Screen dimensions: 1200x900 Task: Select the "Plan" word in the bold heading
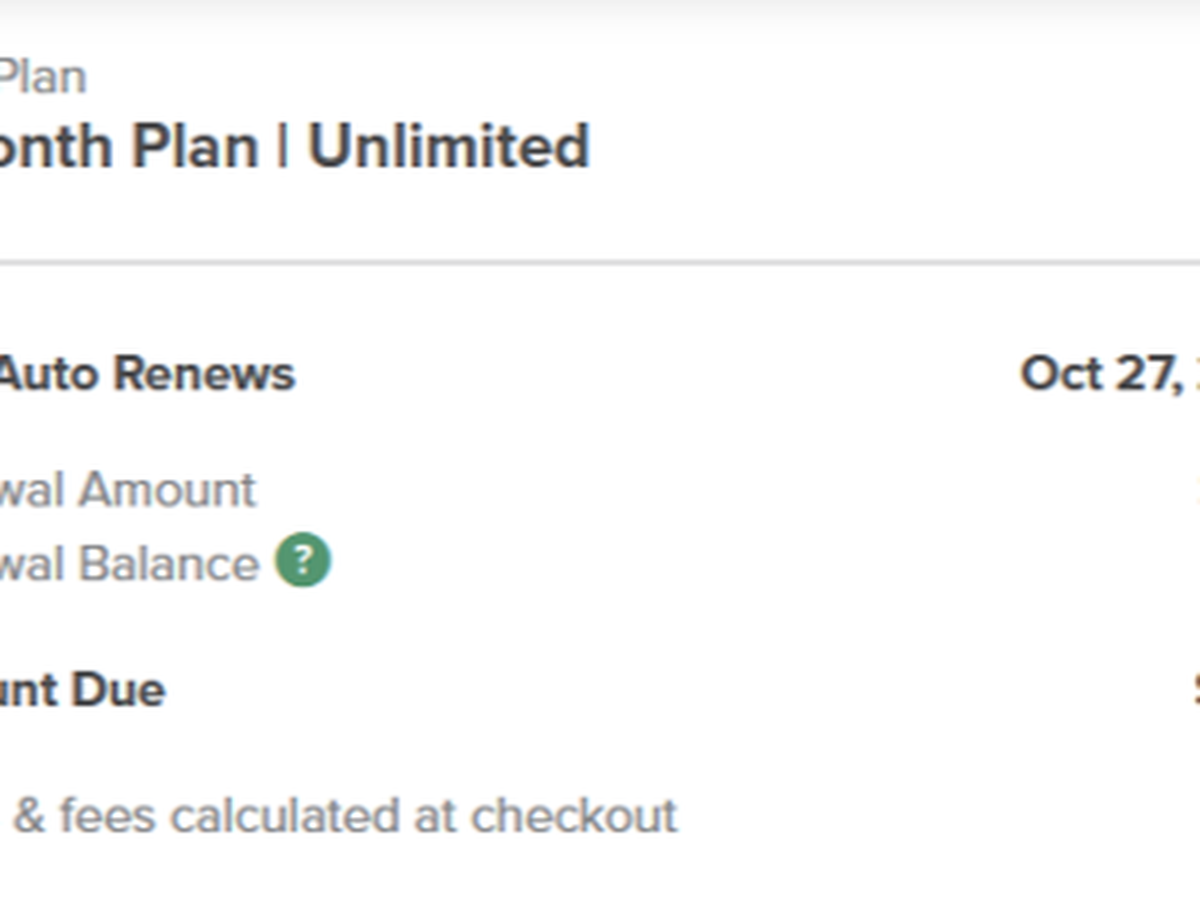point(195,147)
